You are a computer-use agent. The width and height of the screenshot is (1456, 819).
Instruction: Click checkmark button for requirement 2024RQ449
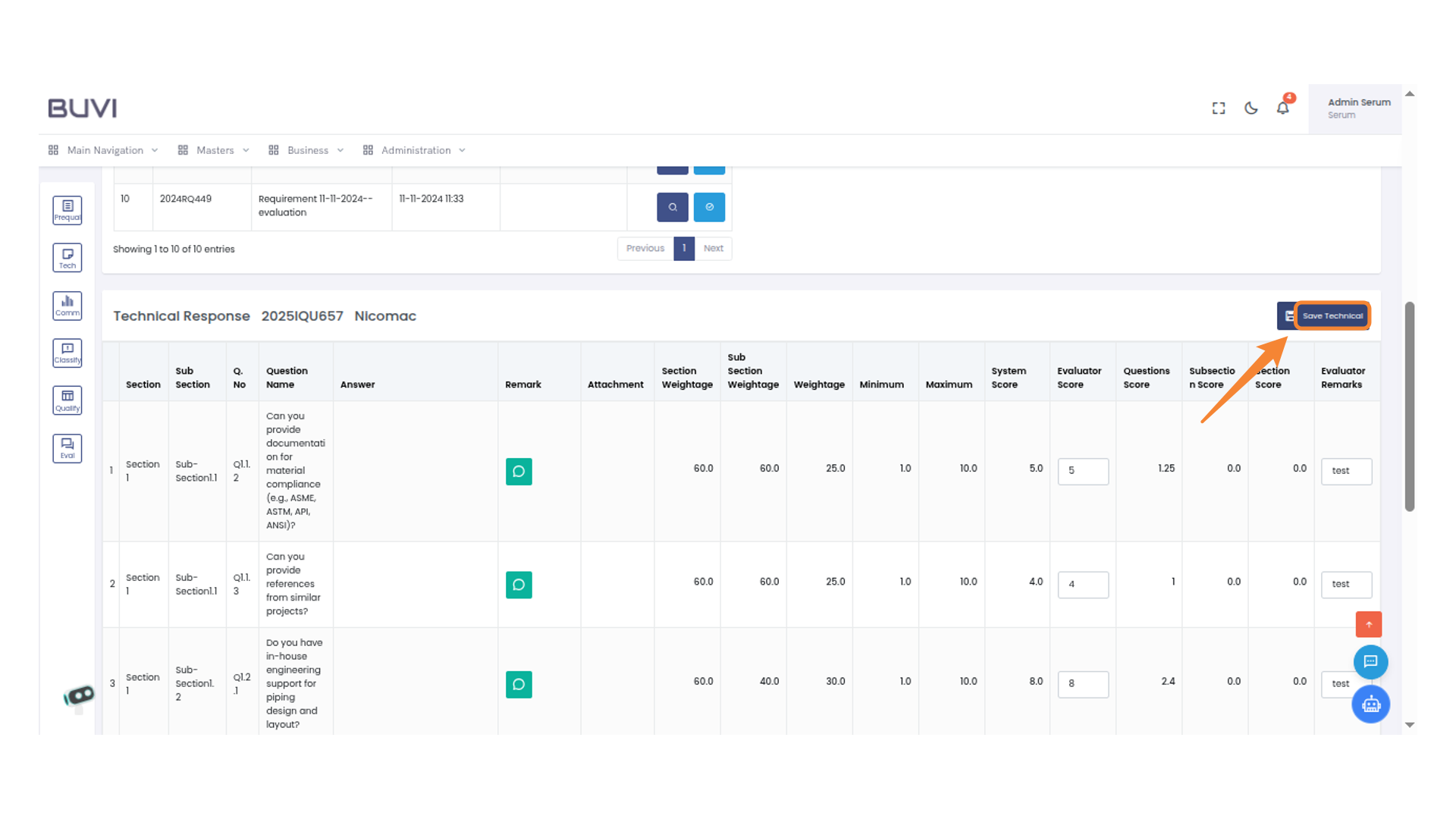click(x=709, y=207)
